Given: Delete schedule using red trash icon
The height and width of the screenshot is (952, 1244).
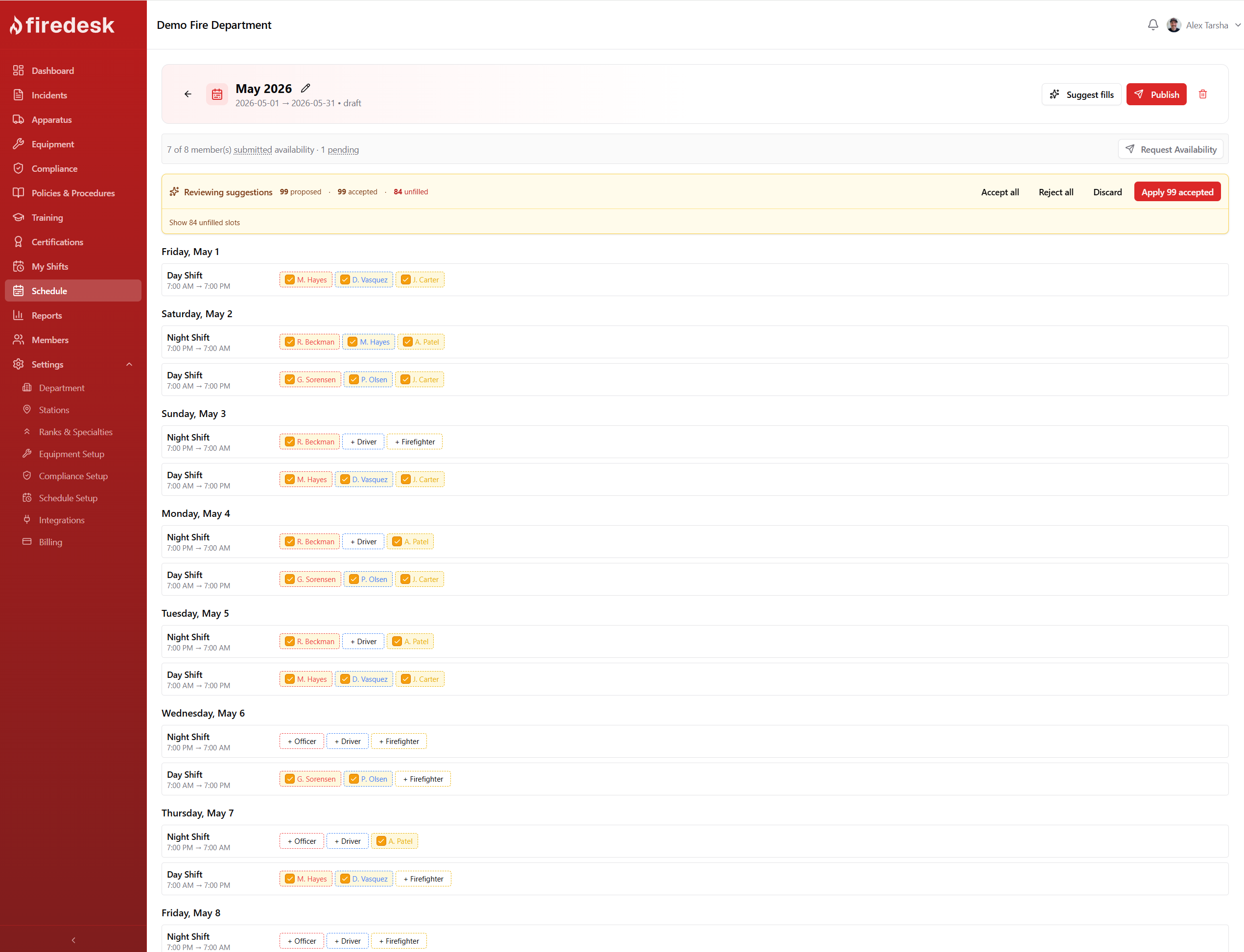Looking at the screenshot, I should 1202,94.
